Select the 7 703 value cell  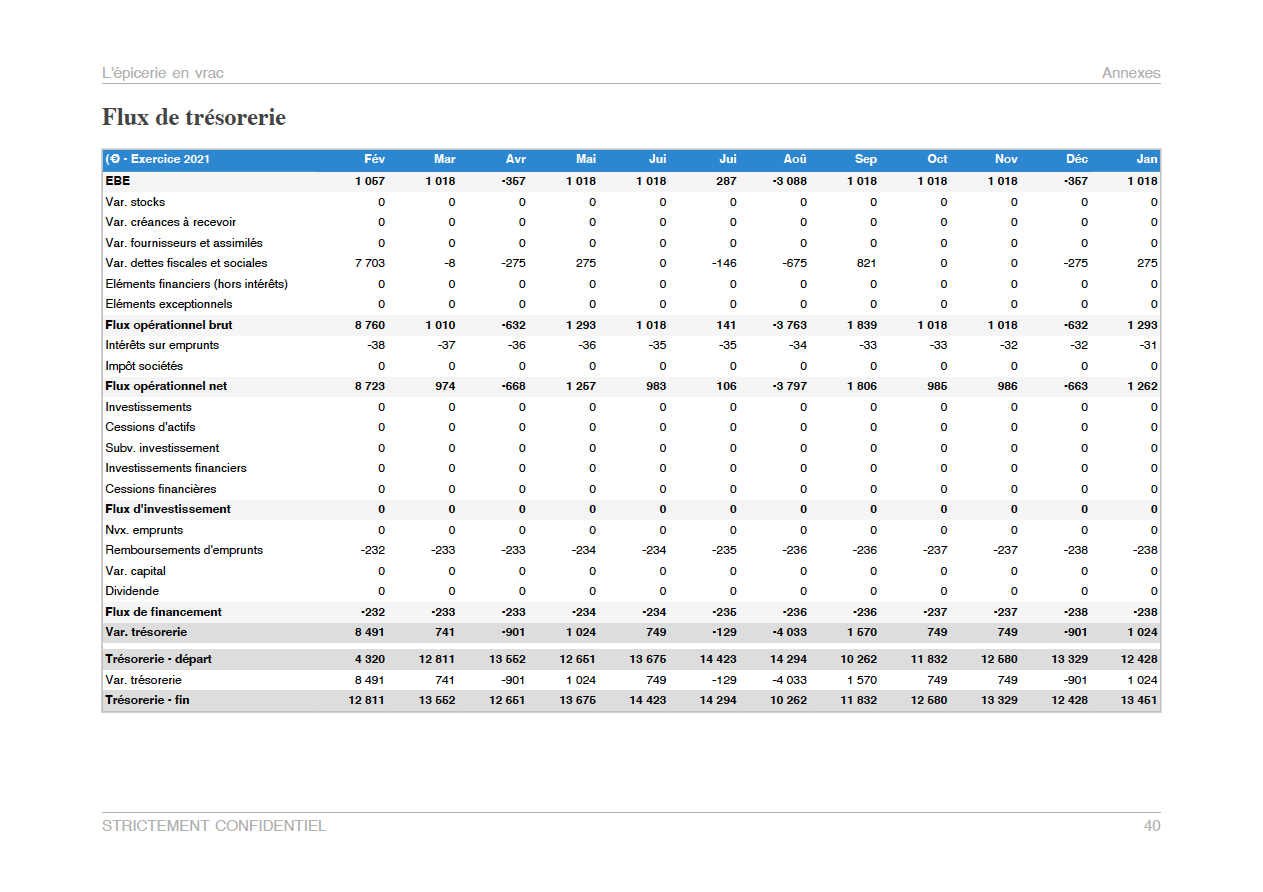pyautogui.click(x=369, y=263)
